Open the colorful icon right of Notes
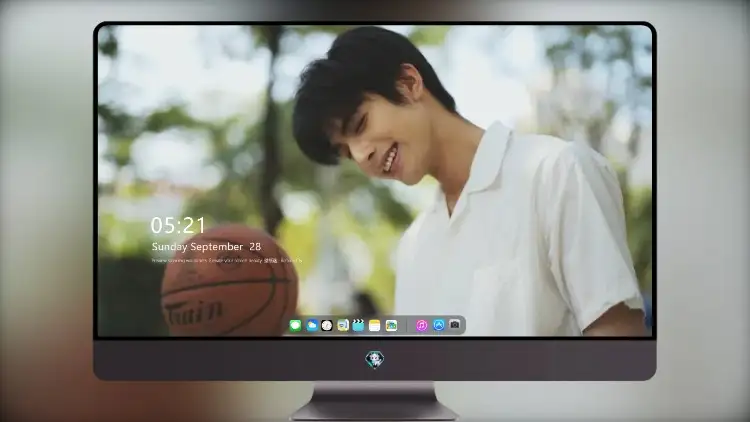This screenshot has width=750, height=422. tap(391, 325)
